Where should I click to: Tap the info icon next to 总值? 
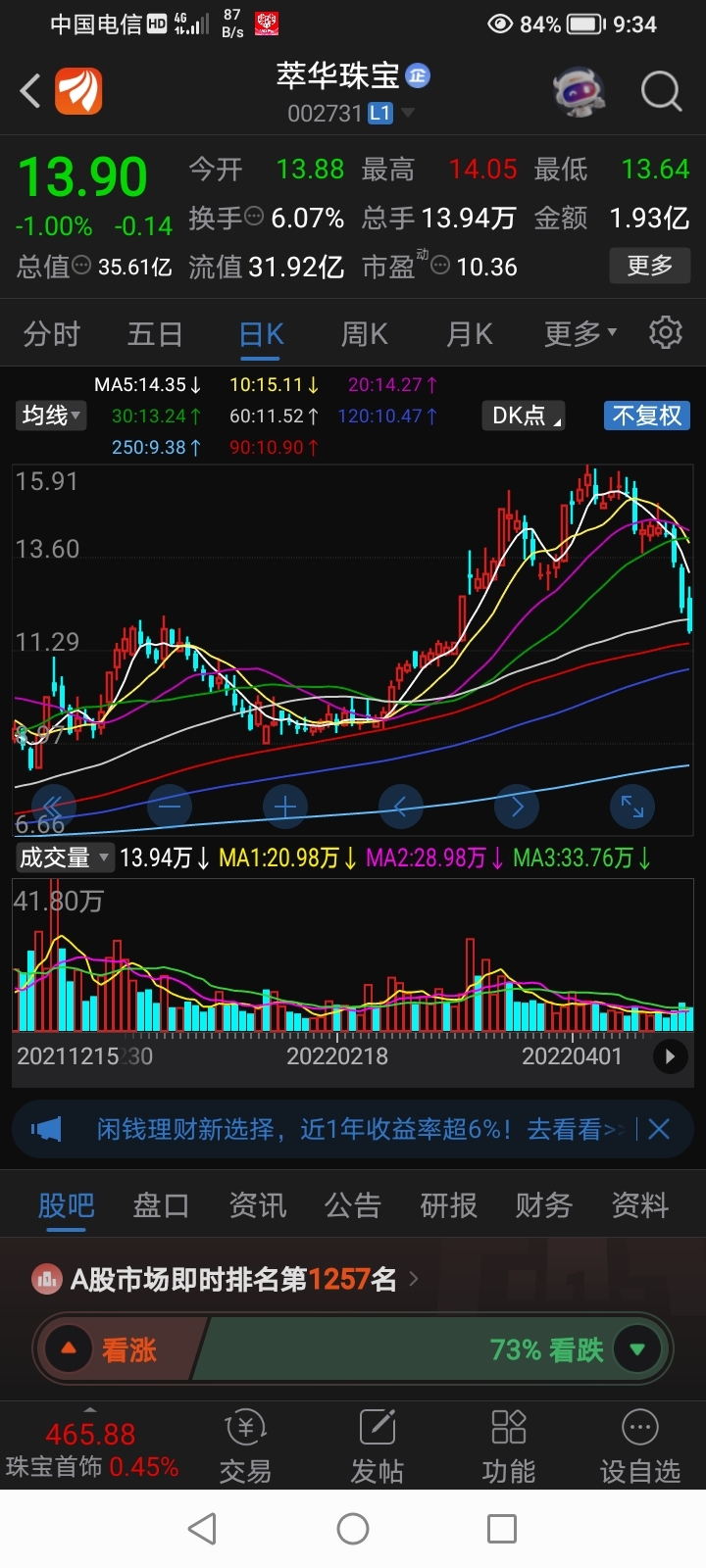[81, 266]
